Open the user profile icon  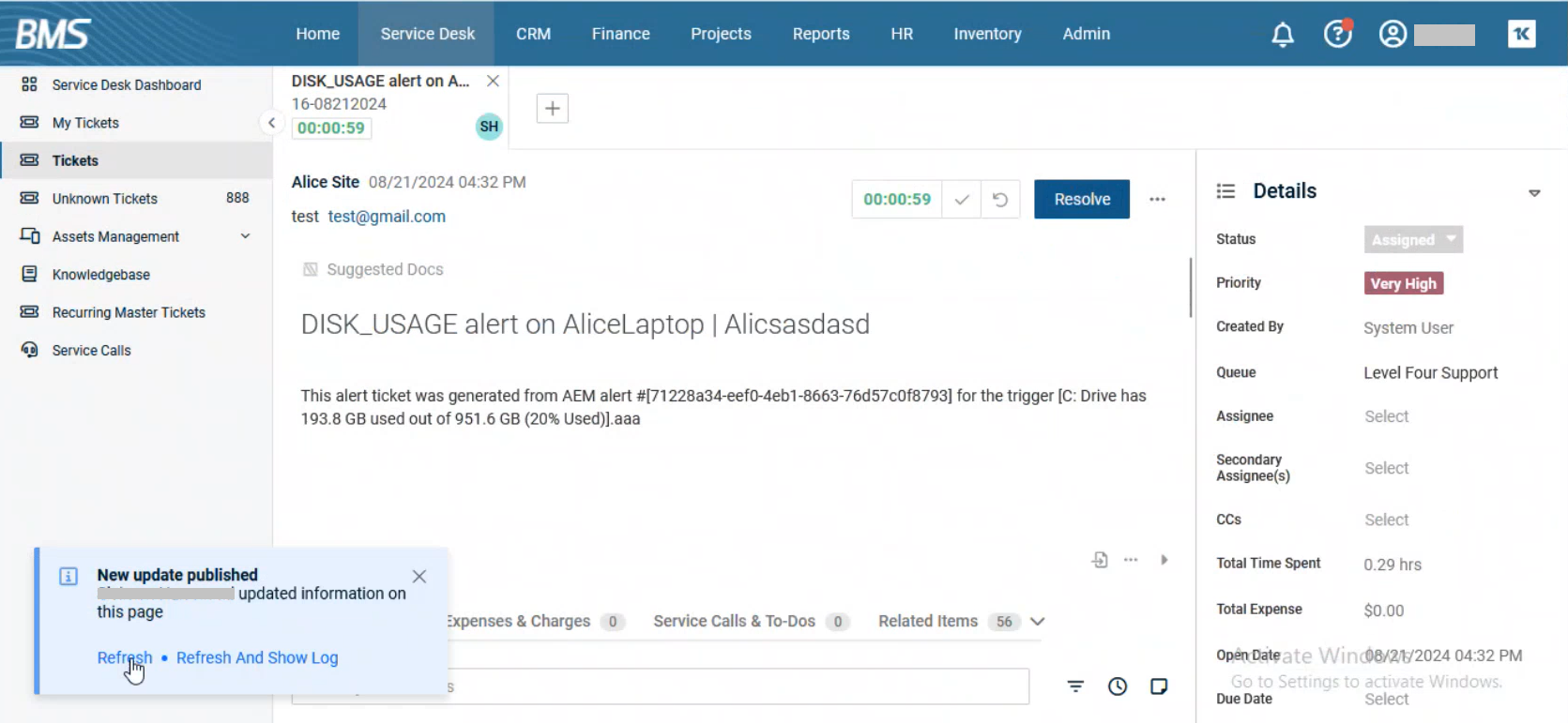point(1393,35)
